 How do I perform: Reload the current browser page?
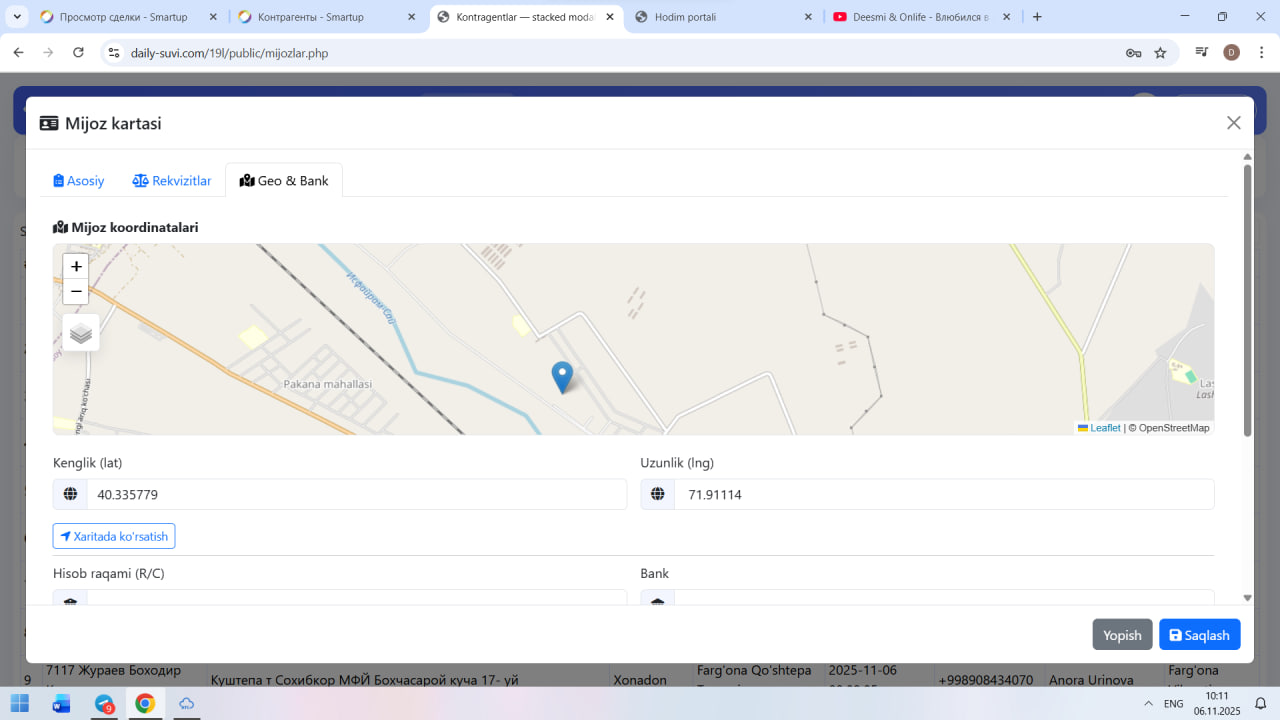point(78,53)
